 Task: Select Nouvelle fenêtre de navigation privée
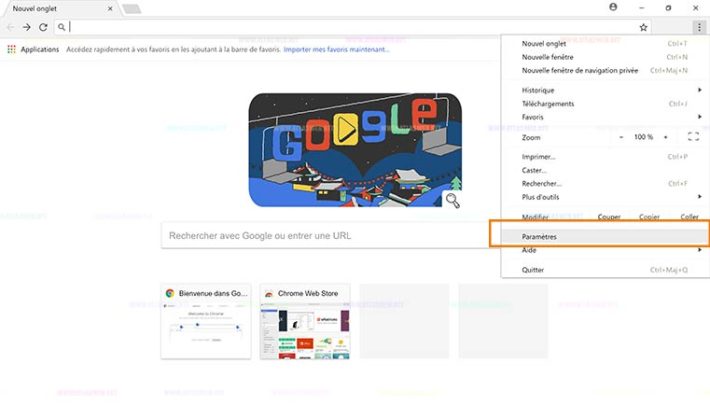[580, 70]
